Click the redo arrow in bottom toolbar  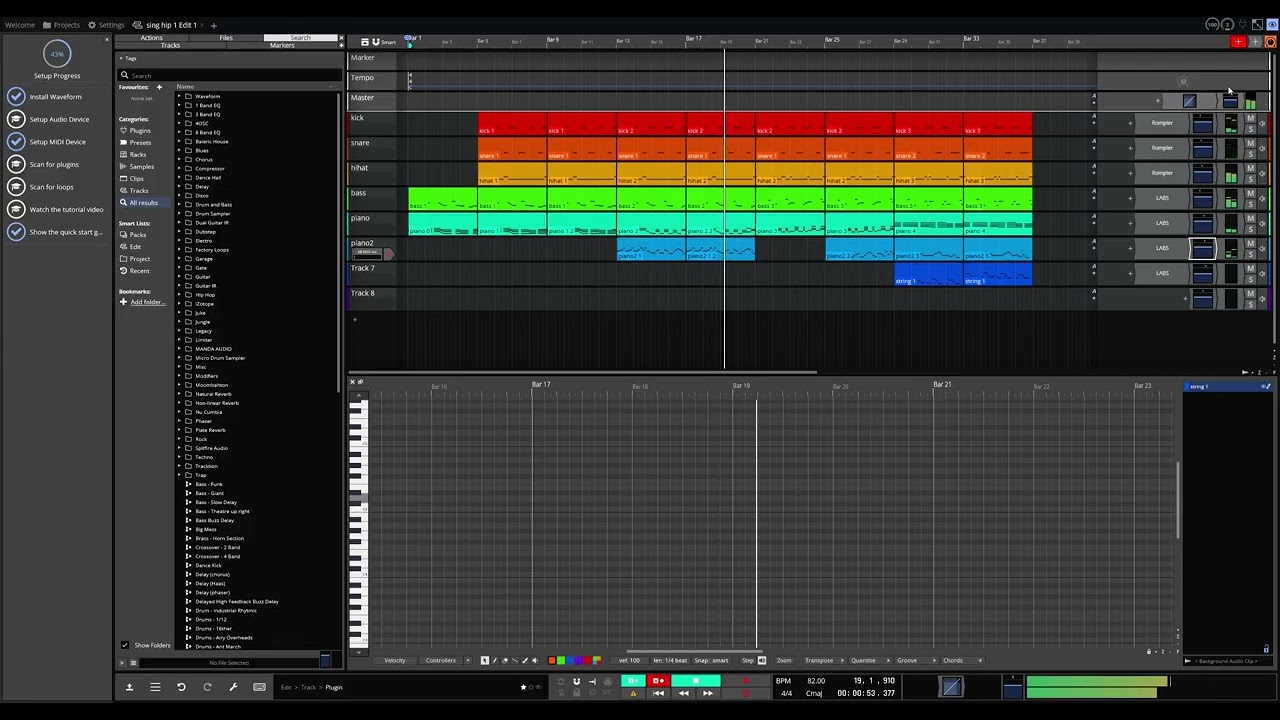pos(207,687)
